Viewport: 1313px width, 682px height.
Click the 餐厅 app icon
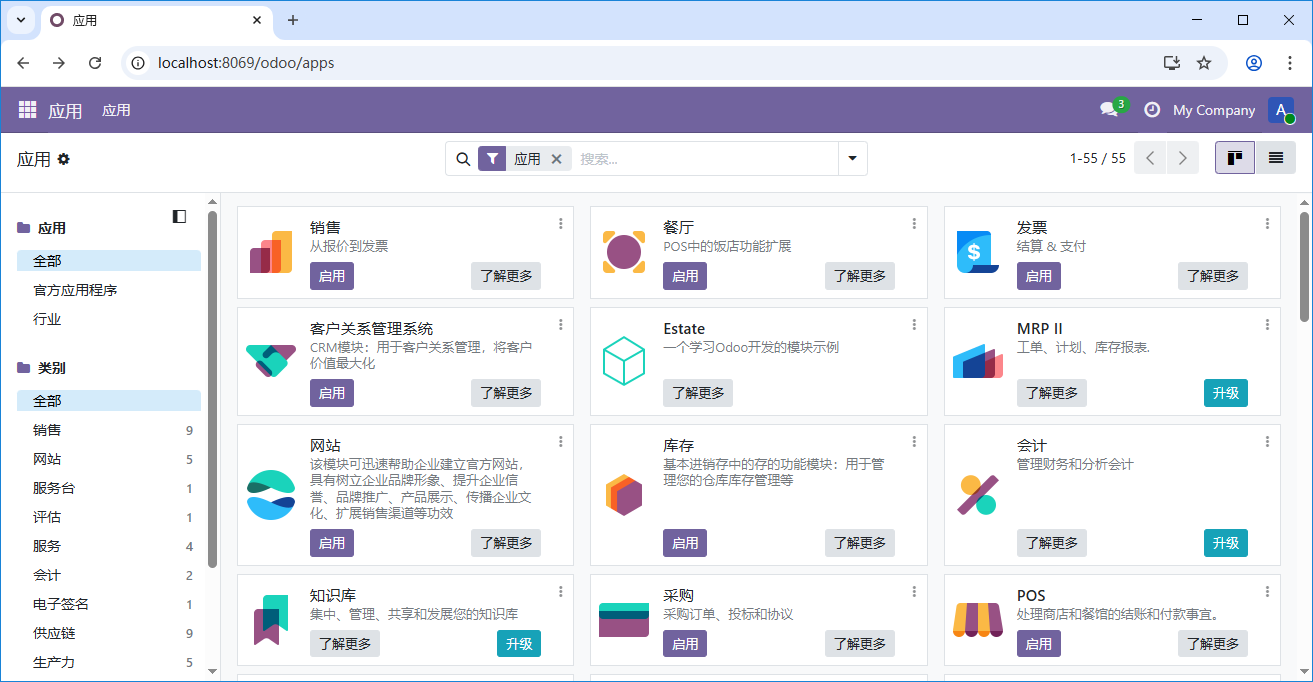(x=624, y=252)
